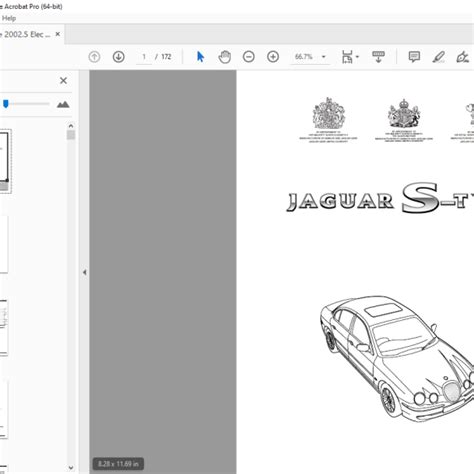The image size is (474, 474).
Task: Click the second royal crest emblem
Action: coord(404,113)
